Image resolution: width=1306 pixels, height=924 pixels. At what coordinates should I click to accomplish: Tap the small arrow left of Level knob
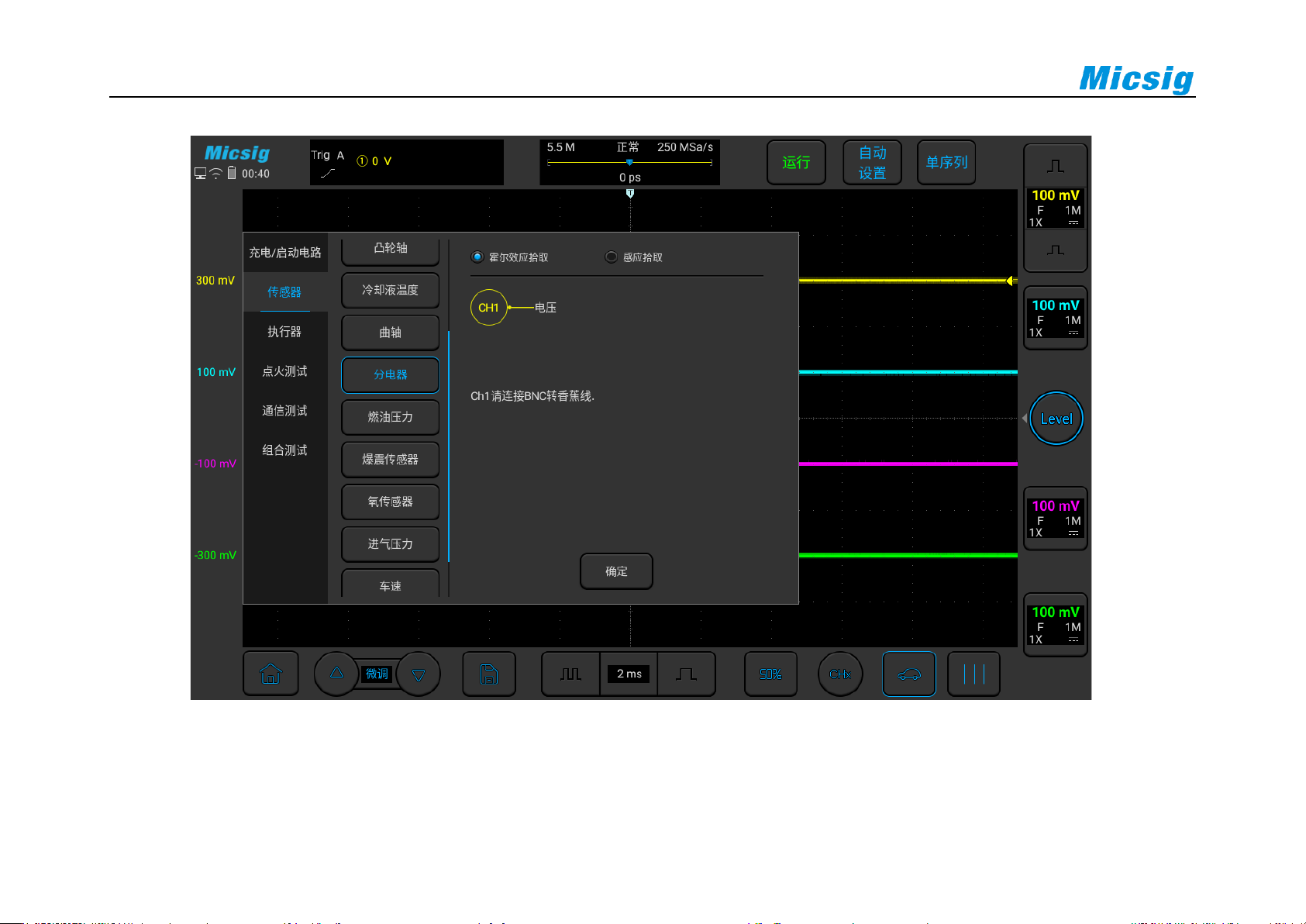[1024, 419]
